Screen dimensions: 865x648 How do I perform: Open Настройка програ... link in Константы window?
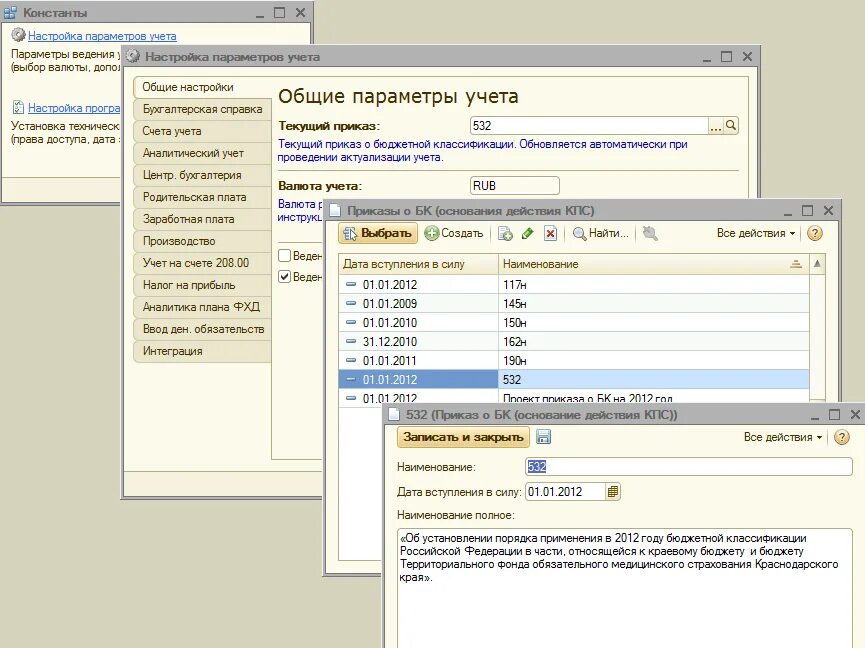(x=74, y=108)
